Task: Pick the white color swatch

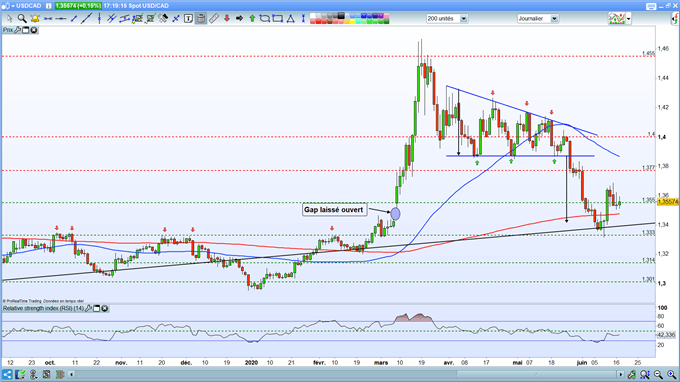Action: (313, 16)
